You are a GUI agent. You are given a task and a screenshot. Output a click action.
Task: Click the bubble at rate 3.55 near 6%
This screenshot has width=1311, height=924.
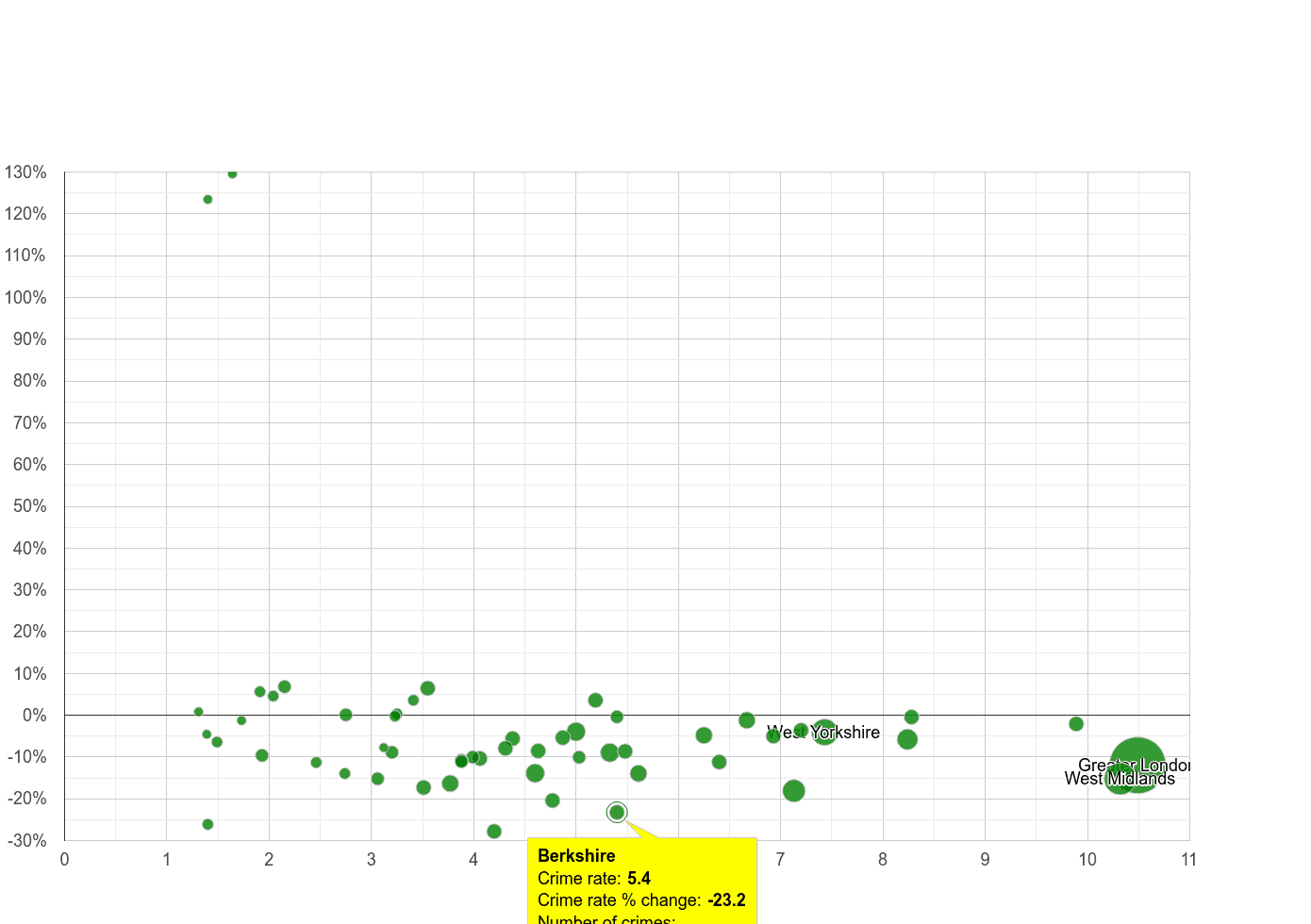click(x=427, y=688)
